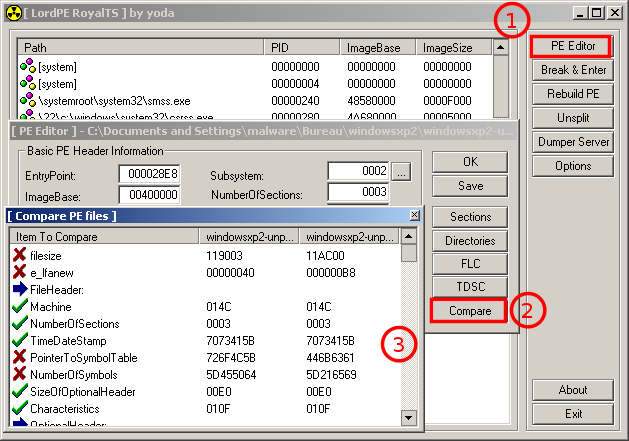Screen dimensions: 629x441
Task: Click the red X beside PointerToSymbolTable
Action: pyautogui.click(x=19, y=357)
